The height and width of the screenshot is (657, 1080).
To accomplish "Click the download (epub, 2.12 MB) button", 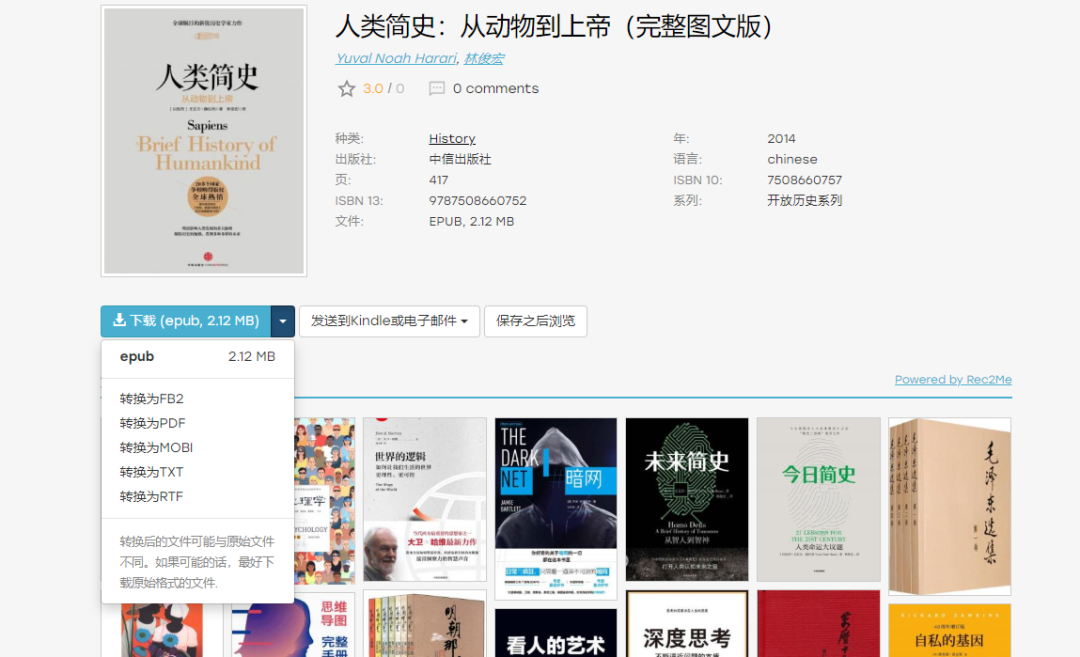I will pos(186,321).
